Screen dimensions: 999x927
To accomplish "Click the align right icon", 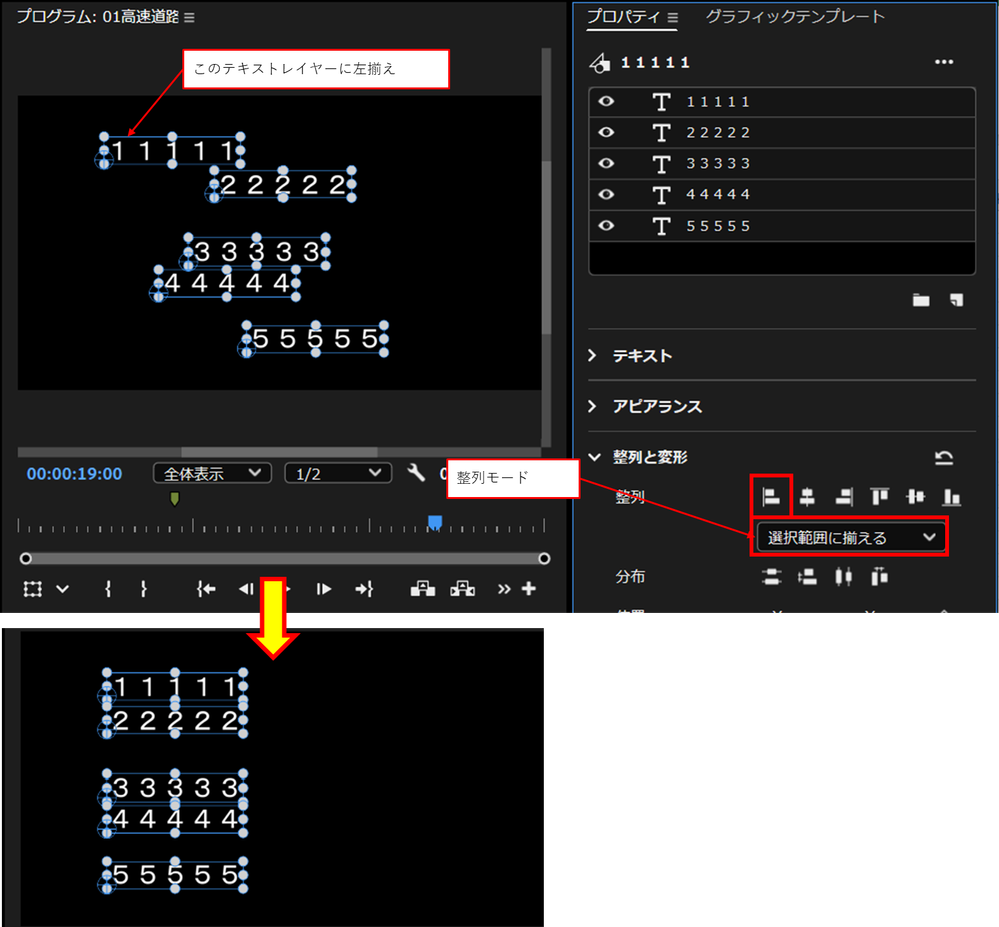I will (844, 496).
